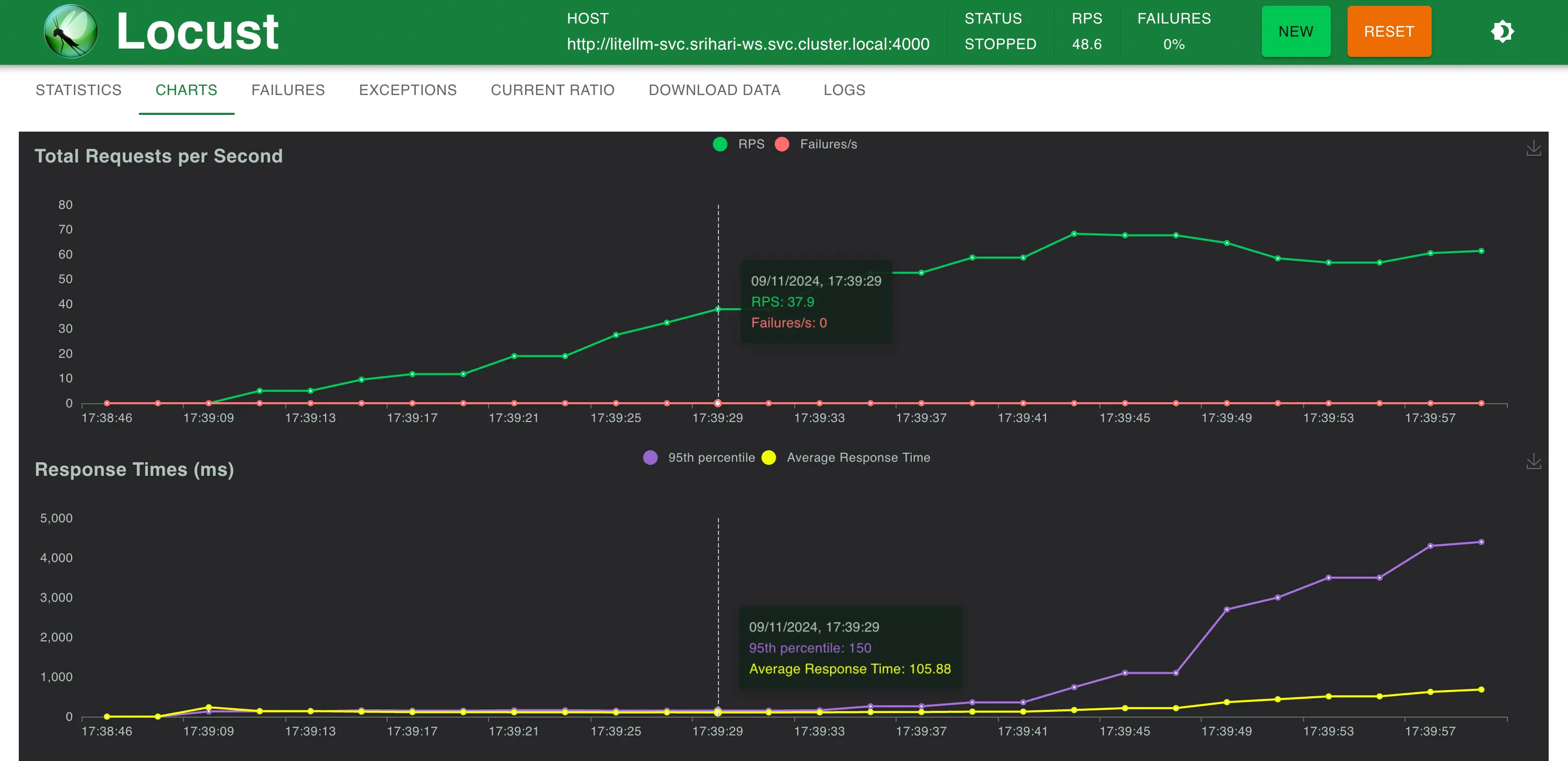View the Current Ratio tab

pos(552,90)
